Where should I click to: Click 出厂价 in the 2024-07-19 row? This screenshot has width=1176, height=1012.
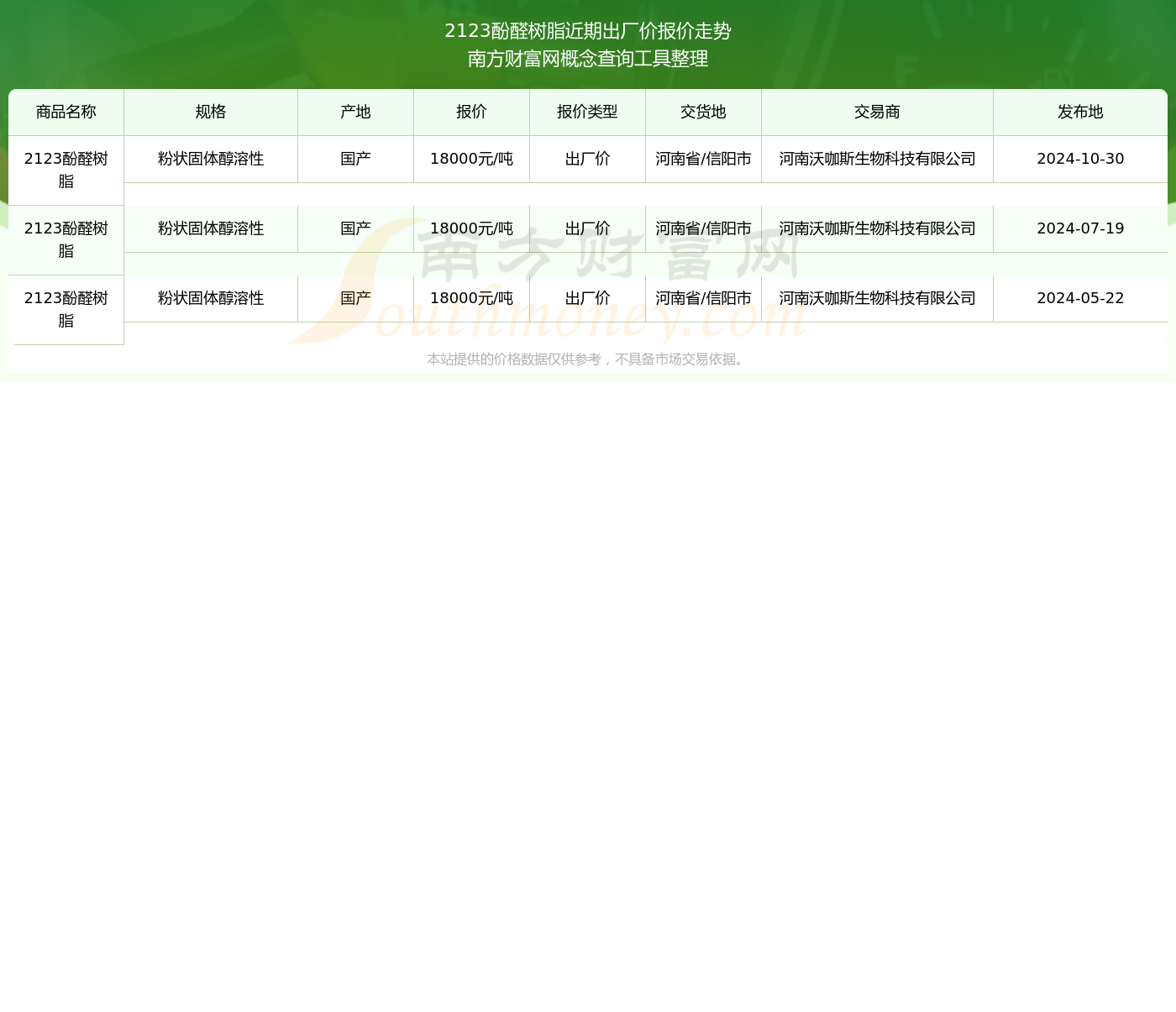point(587,228)
